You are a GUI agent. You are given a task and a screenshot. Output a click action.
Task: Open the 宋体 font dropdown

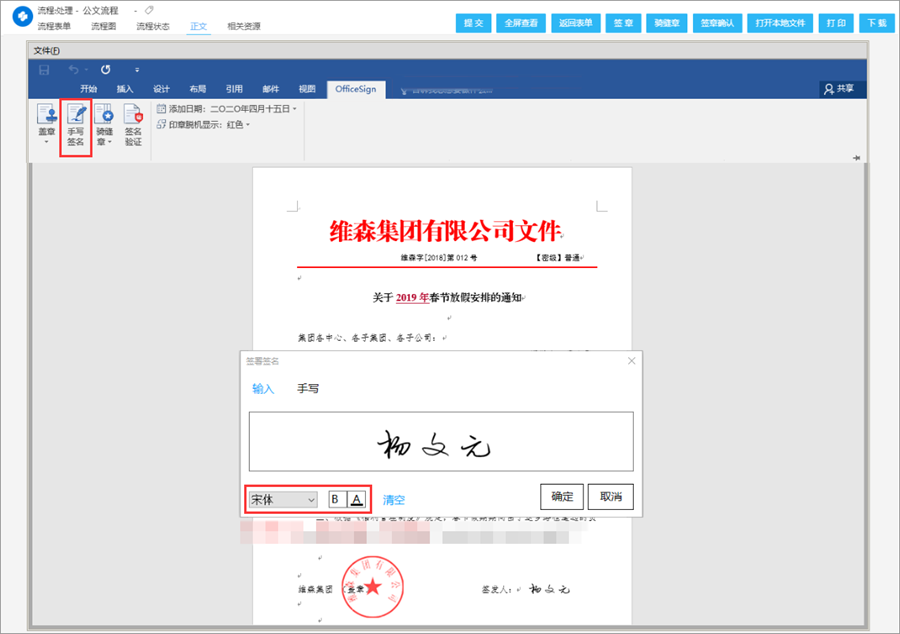(x=283, y=499)
